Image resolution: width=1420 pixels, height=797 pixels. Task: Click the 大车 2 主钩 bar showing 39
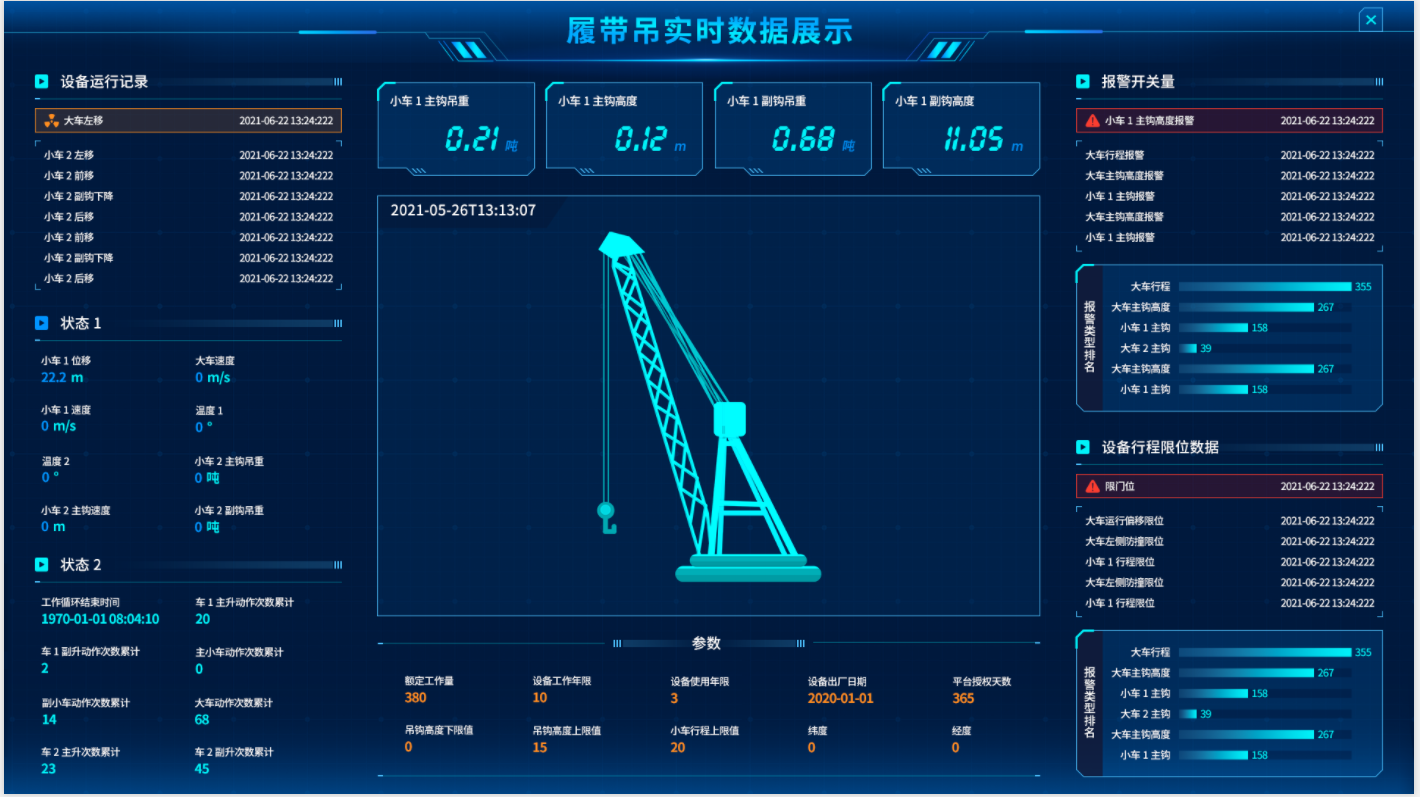1188,349
